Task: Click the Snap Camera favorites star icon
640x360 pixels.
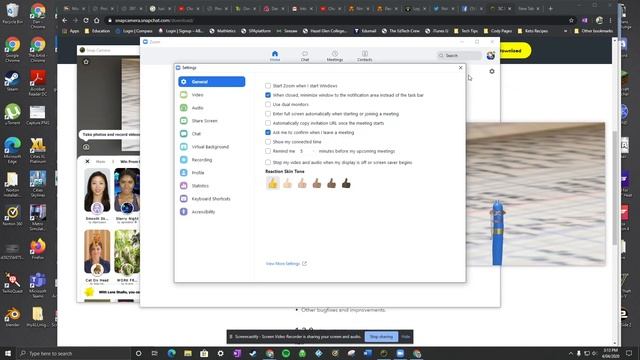Action: (86, 62)
